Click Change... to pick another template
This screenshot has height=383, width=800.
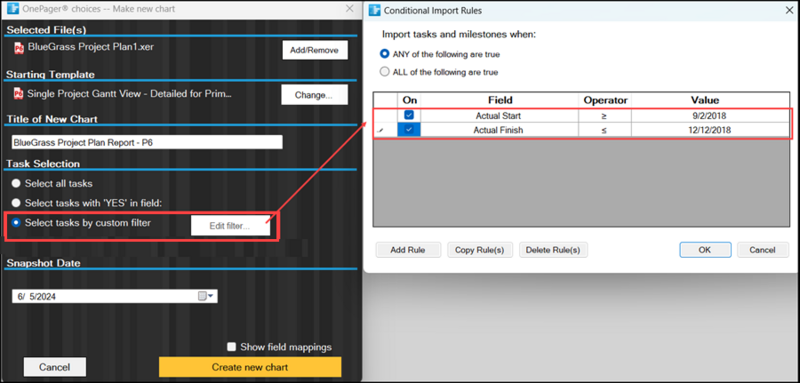pos(314,95)
